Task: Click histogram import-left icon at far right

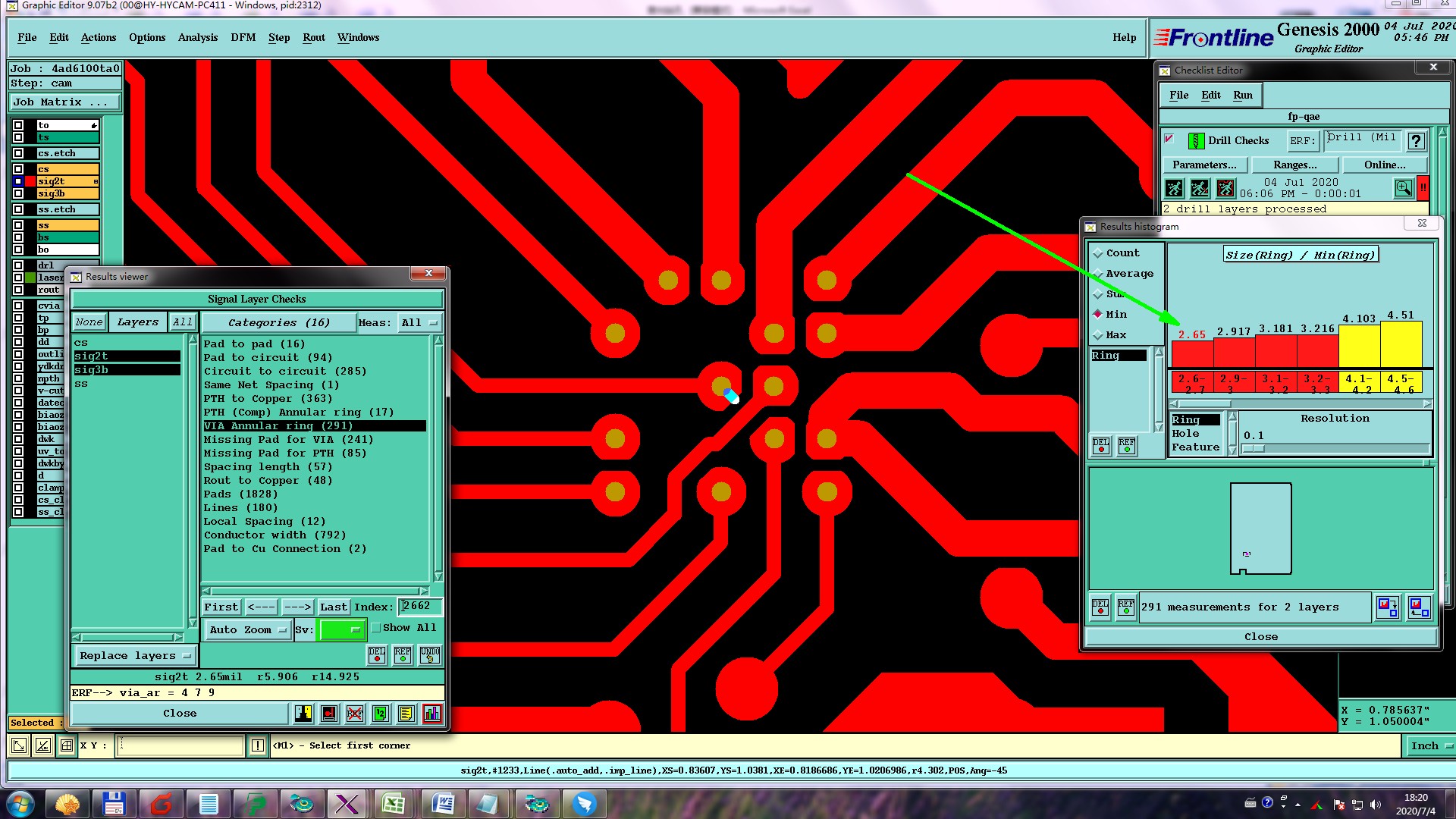Action: tap(1419, 607)
